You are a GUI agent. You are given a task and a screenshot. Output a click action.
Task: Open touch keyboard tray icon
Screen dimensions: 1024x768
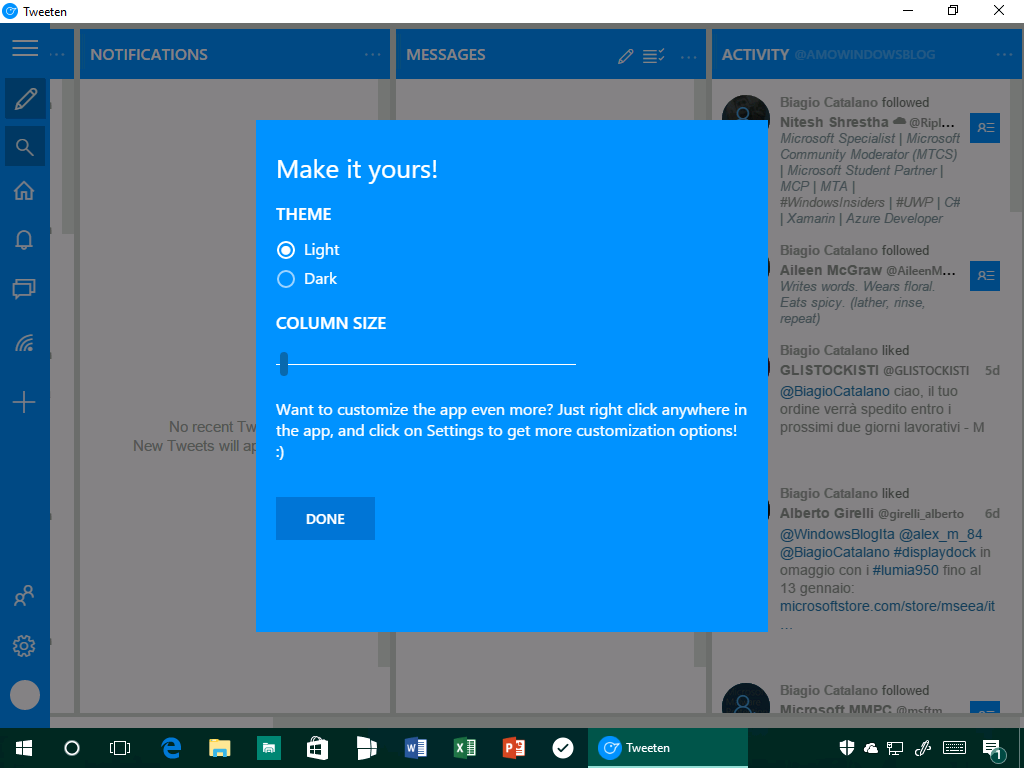955,748
